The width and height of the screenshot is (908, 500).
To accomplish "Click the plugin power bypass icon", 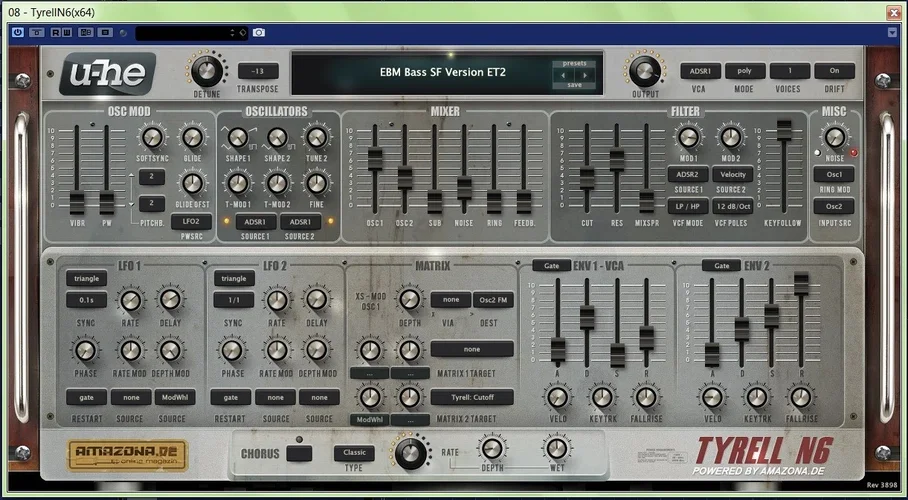I will point(18,33).
